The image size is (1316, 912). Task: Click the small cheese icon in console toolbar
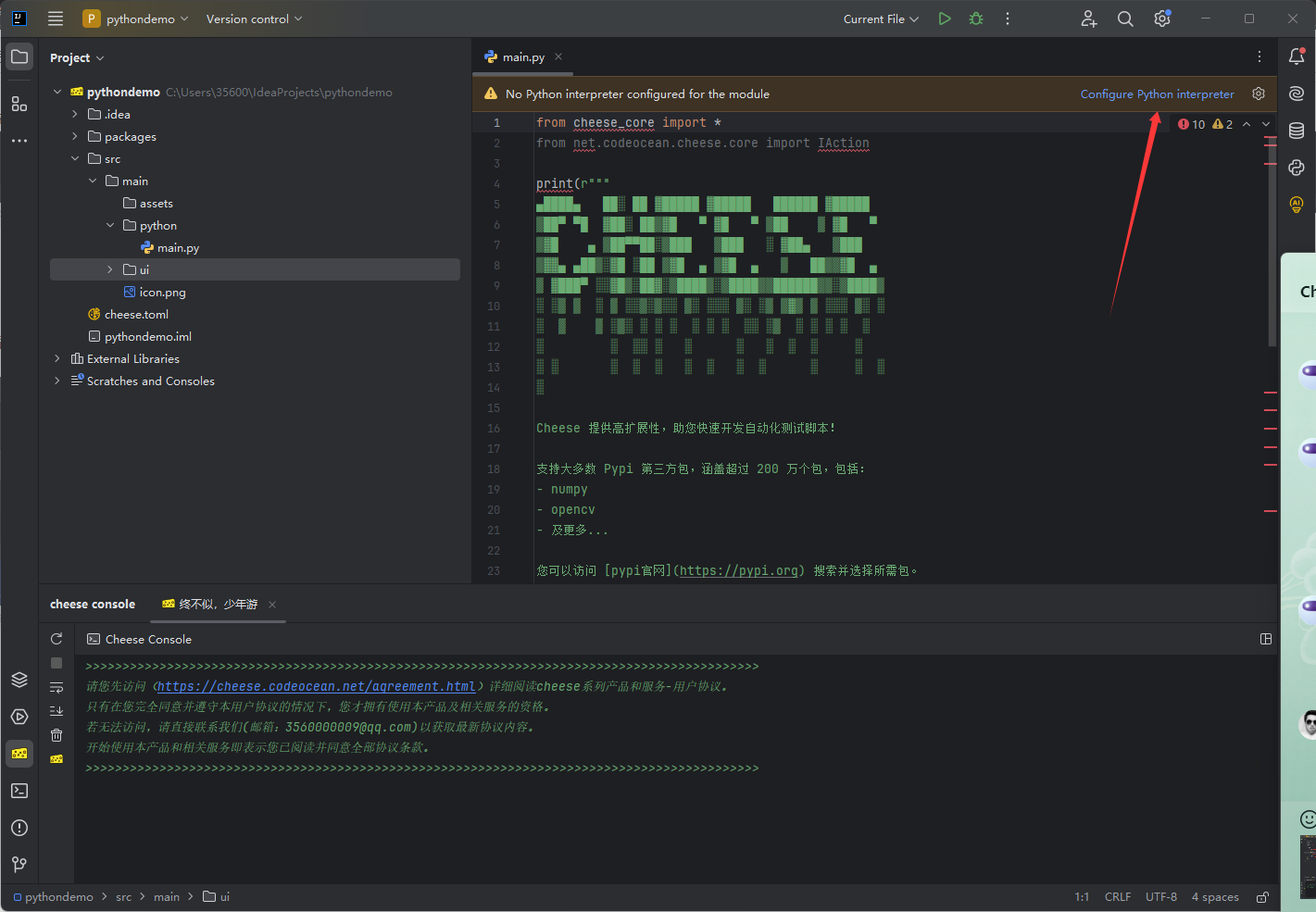(56, 759)
